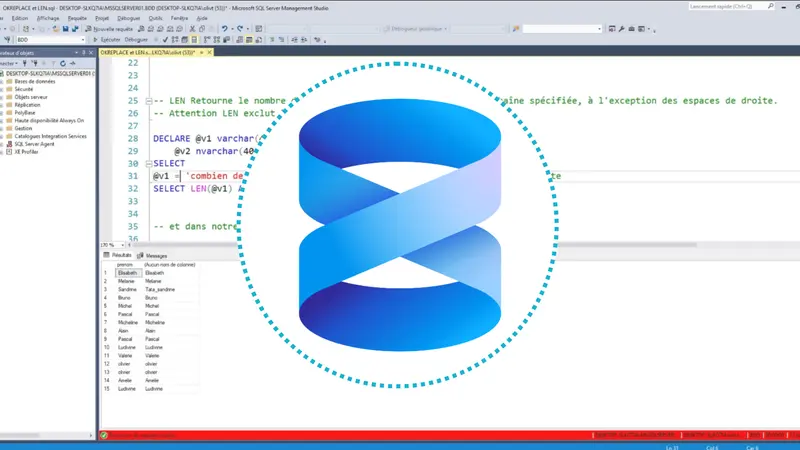Open the Undo history dropdown arrow
800x450 pixels.
(x=232, y=29)
